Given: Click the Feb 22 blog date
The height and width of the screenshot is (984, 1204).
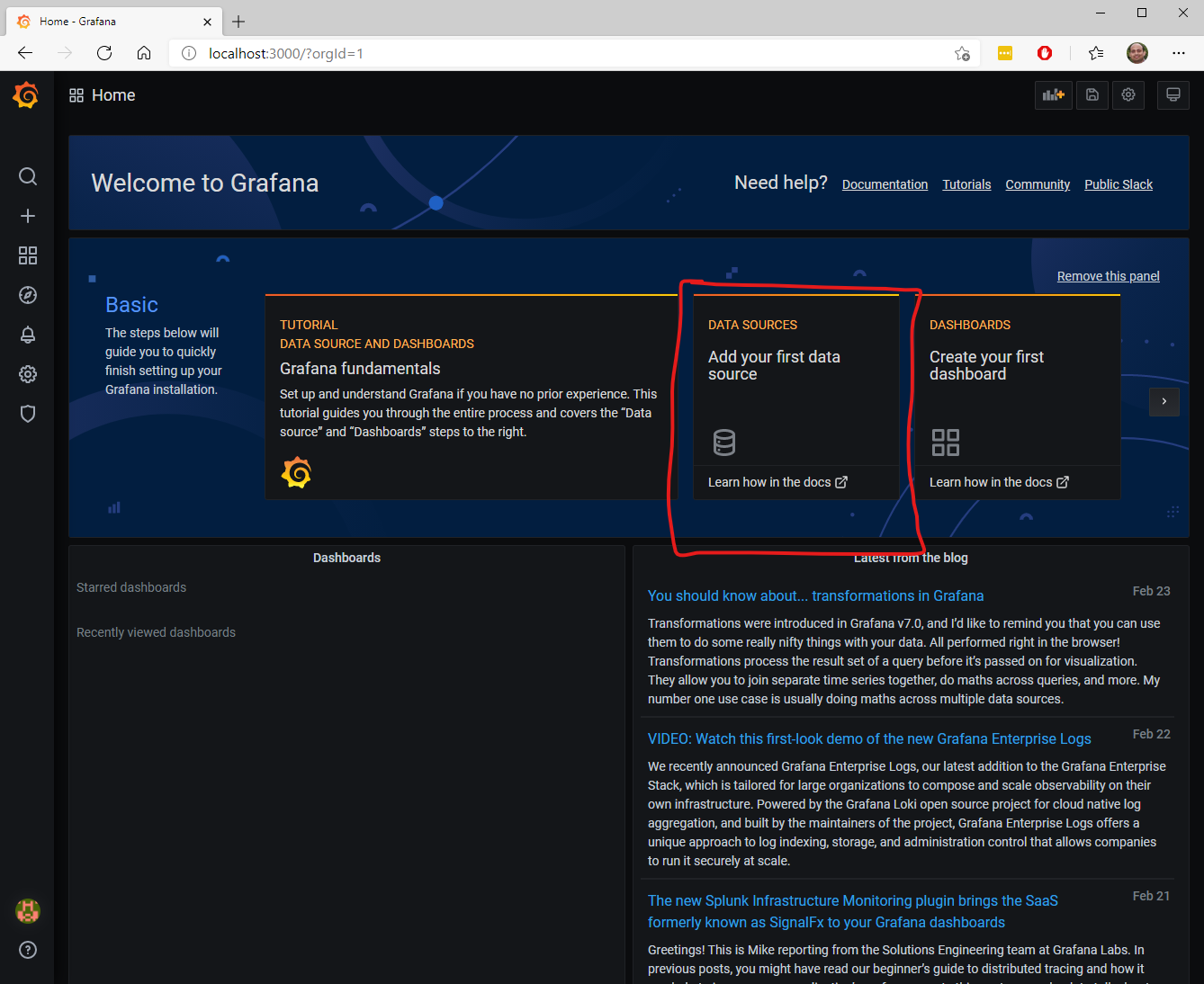Looking at the screenshot, I should tap(1151, 734).
